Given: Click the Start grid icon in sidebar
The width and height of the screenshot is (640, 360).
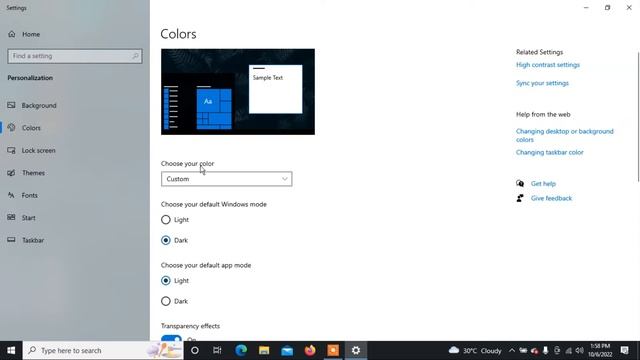Looking at the screenshot, I should coord(11,218).
